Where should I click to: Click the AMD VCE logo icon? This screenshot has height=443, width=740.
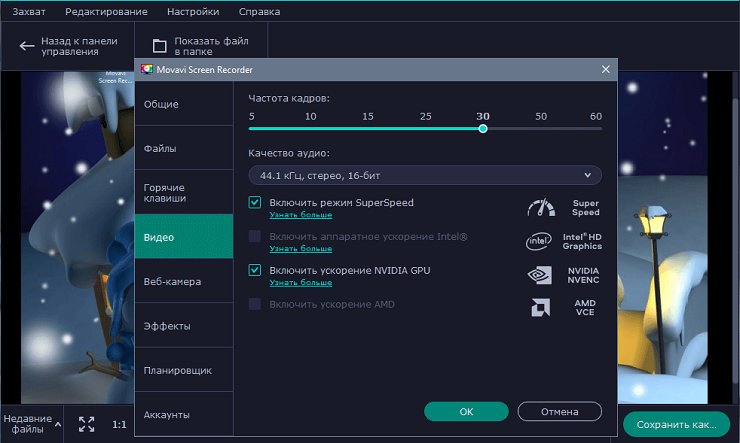point(540,308)
